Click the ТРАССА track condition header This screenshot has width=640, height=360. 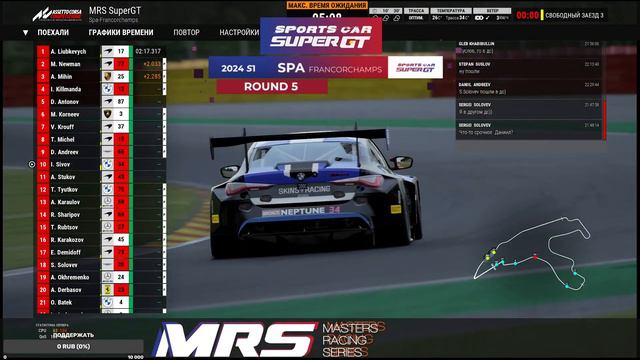[416, 11]
